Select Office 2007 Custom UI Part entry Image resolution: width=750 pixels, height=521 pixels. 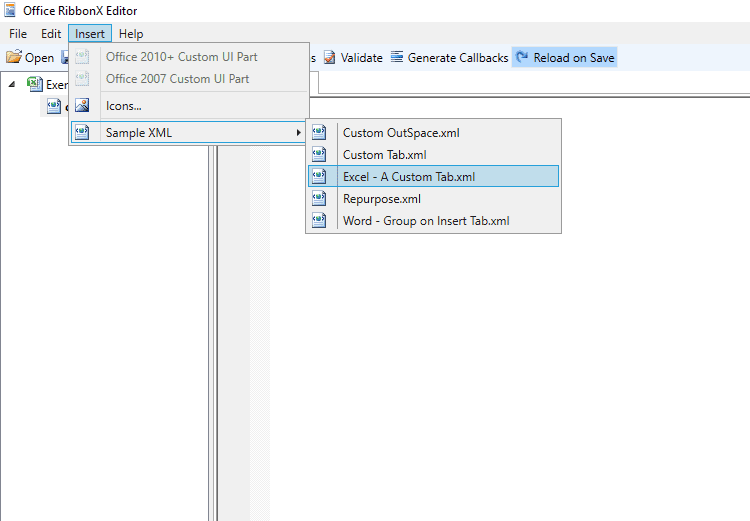pos(189,79)
